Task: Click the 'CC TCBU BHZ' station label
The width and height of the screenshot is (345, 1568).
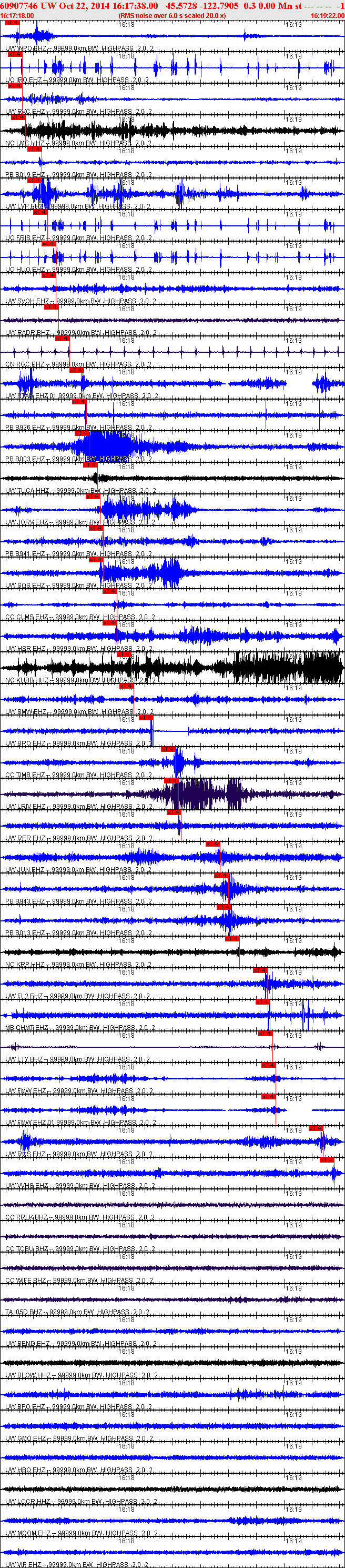Action: click(27, 1249)
